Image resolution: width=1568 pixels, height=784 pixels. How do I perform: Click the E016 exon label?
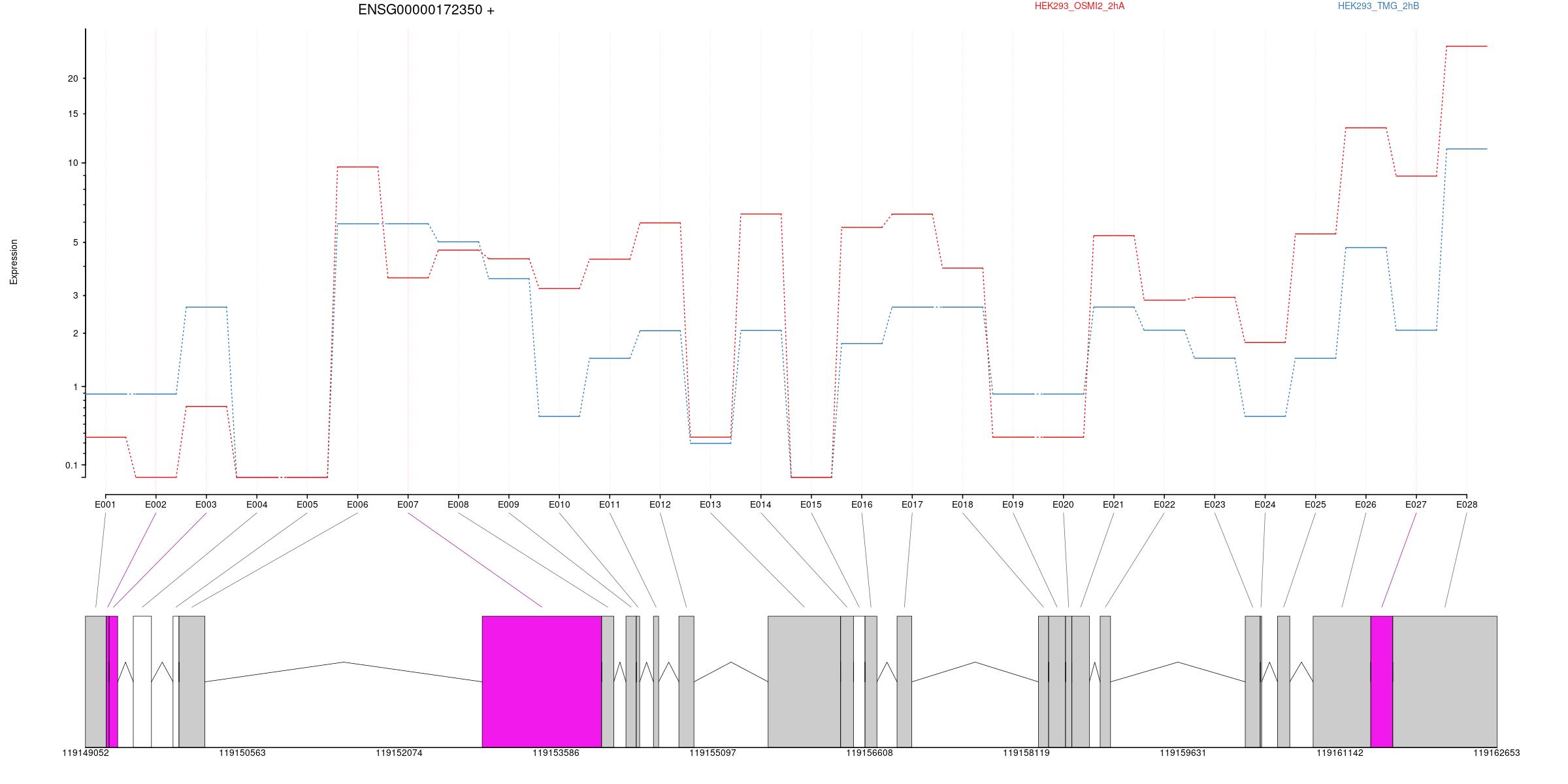point(862,504)
